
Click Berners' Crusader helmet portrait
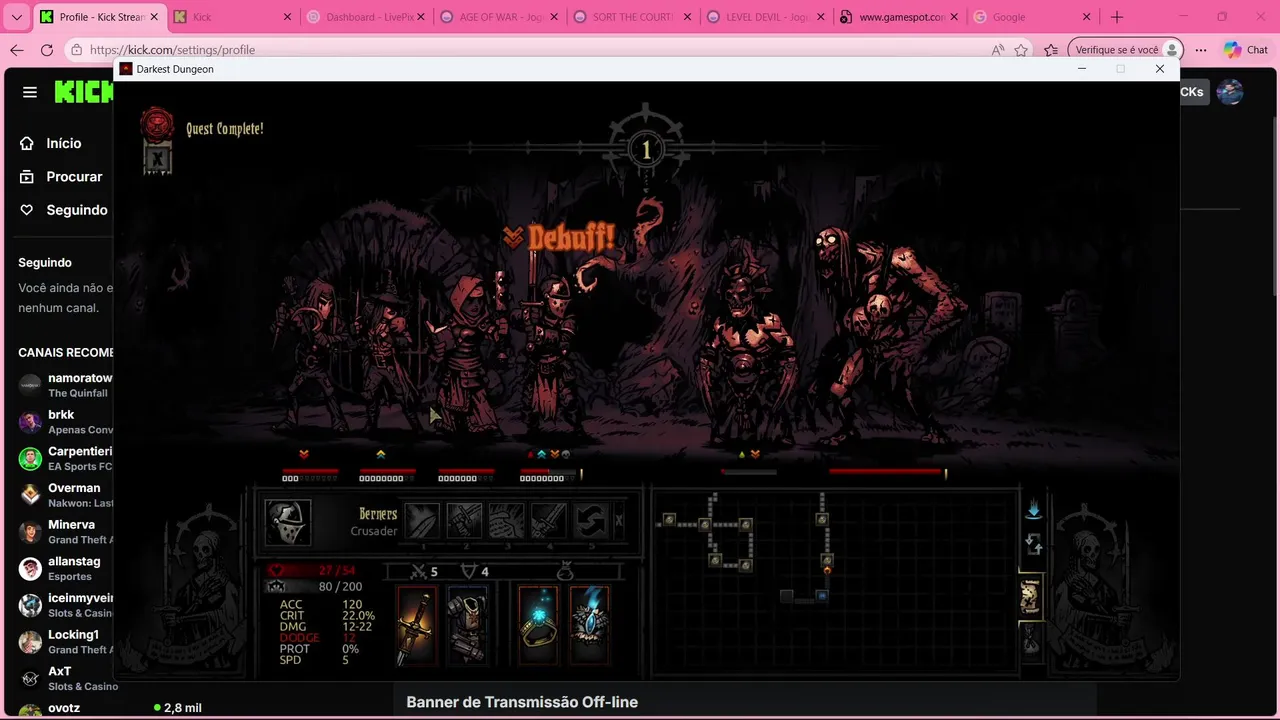[x=288, y=522]
